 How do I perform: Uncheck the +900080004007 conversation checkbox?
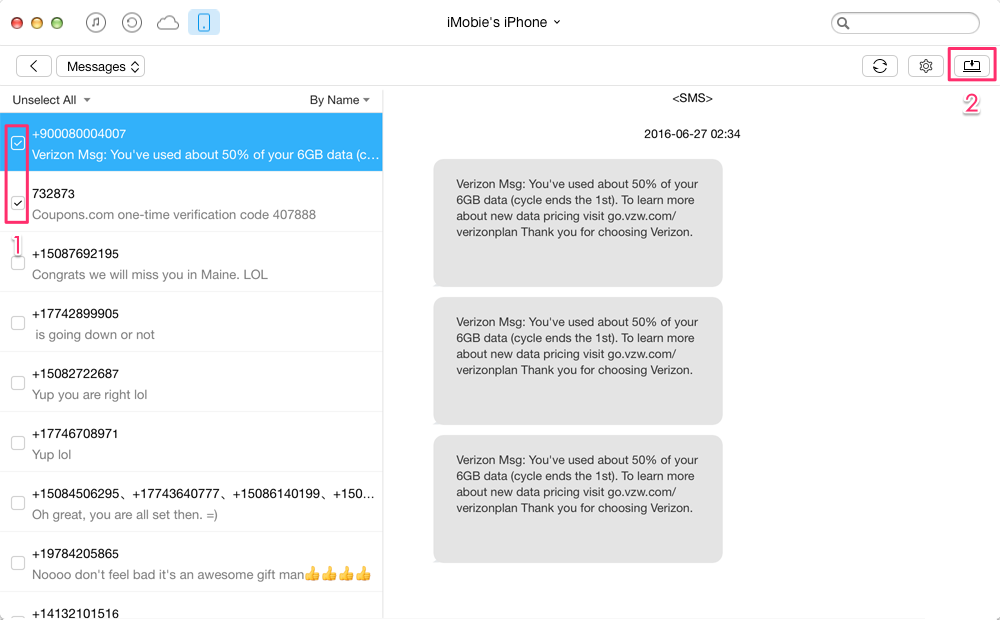18,143
